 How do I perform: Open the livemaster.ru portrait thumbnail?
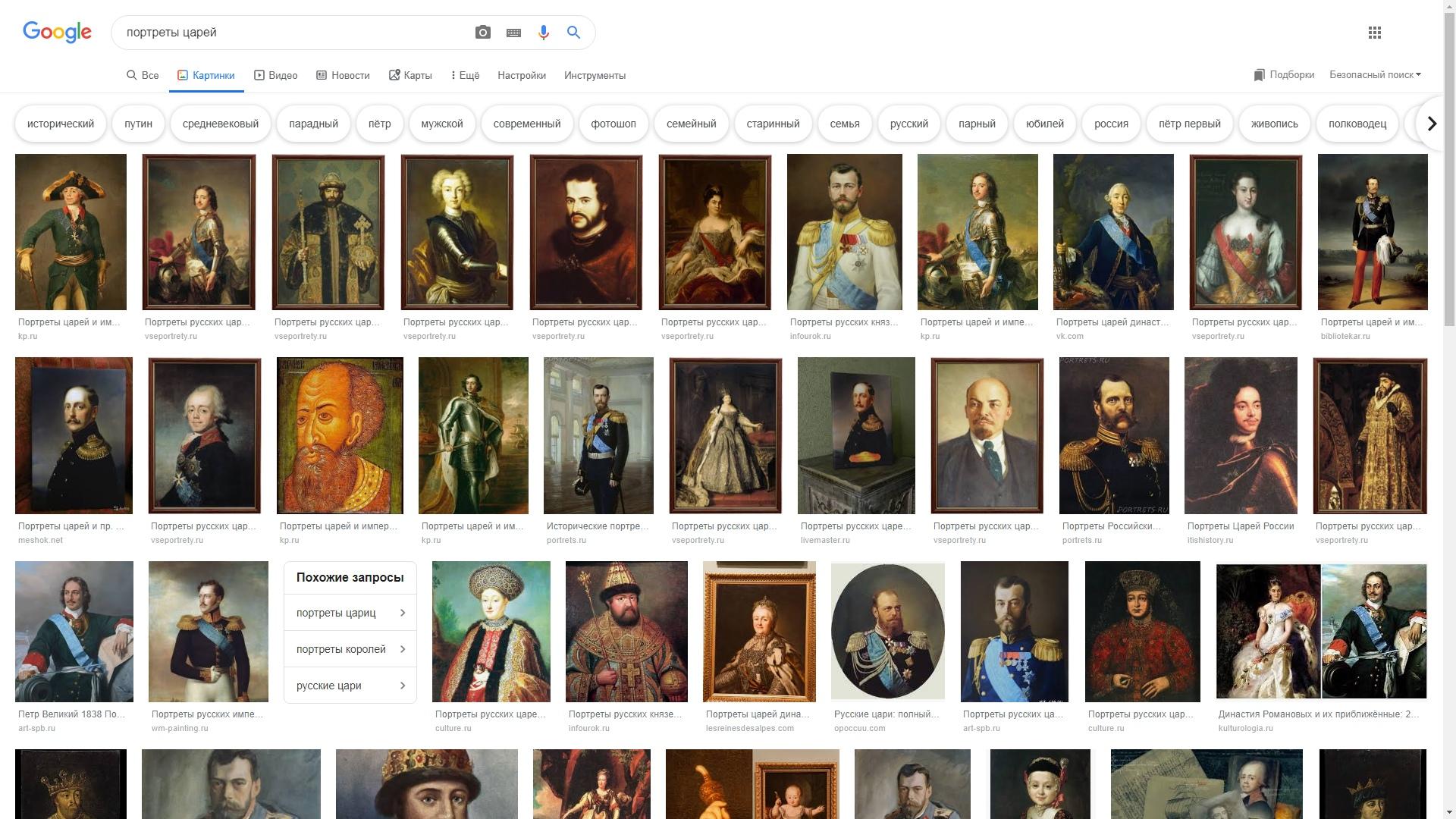pos(856,435)
